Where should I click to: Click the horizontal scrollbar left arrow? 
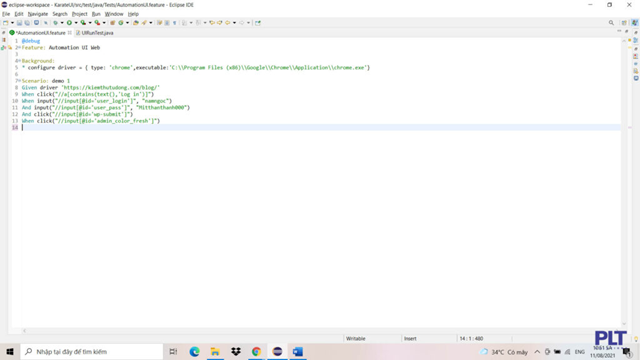tap(24, 331)
